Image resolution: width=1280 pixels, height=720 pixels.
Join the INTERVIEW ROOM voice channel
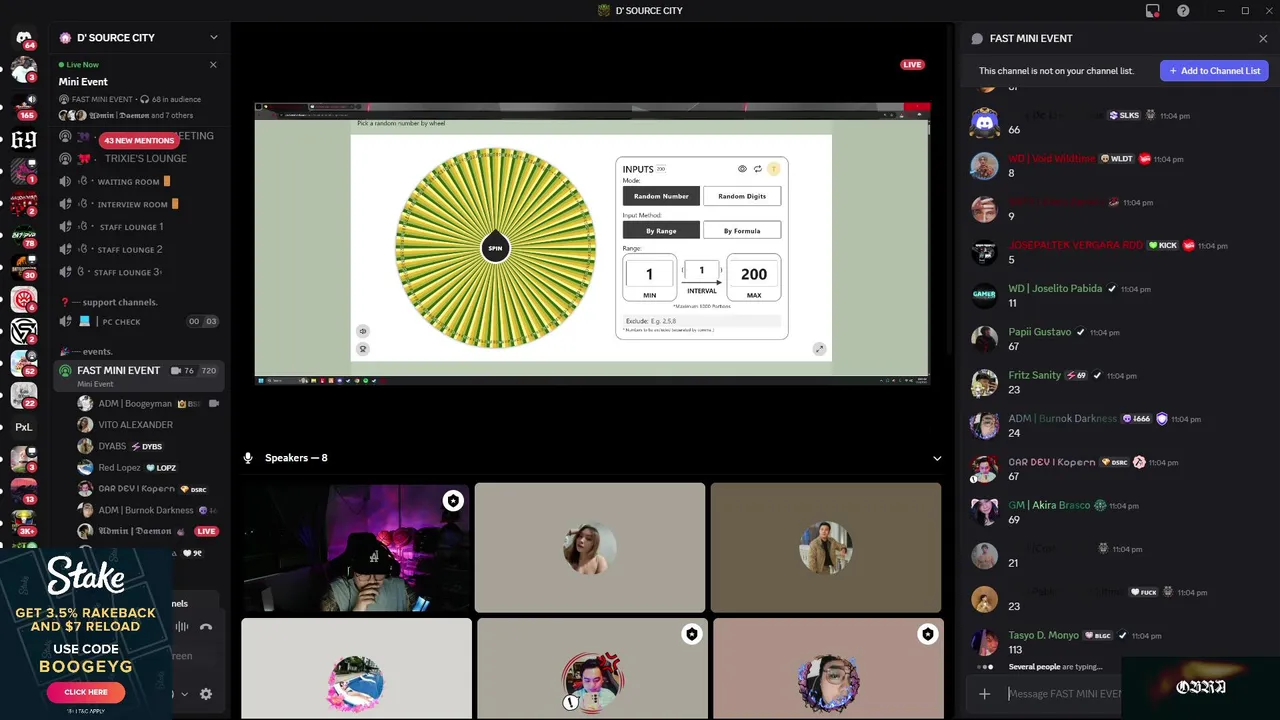pos(132,204)
